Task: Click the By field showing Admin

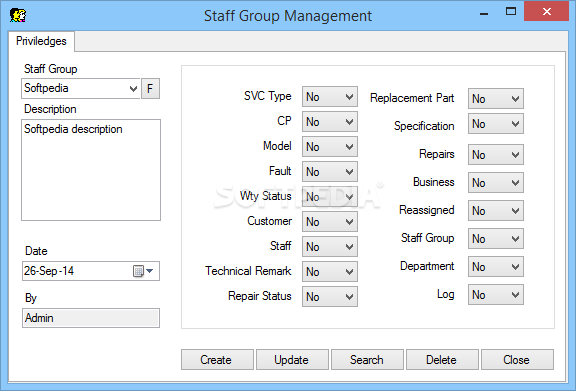Action: click(x=91, y=318)
